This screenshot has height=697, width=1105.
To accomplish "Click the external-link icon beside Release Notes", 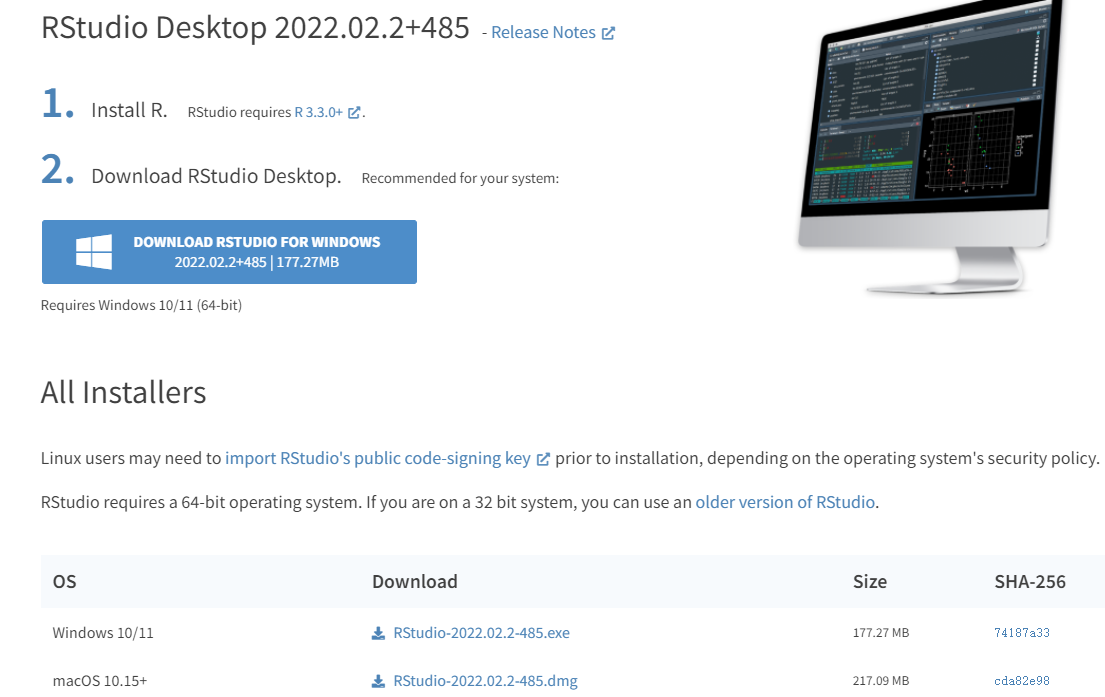I will tap(608, 33).
